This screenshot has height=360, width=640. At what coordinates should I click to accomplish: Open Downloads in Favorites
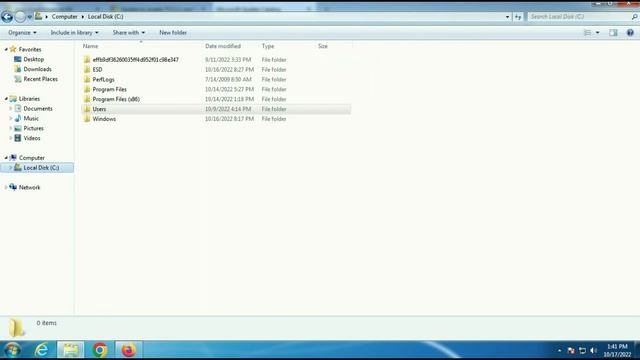tap(37, 69)
